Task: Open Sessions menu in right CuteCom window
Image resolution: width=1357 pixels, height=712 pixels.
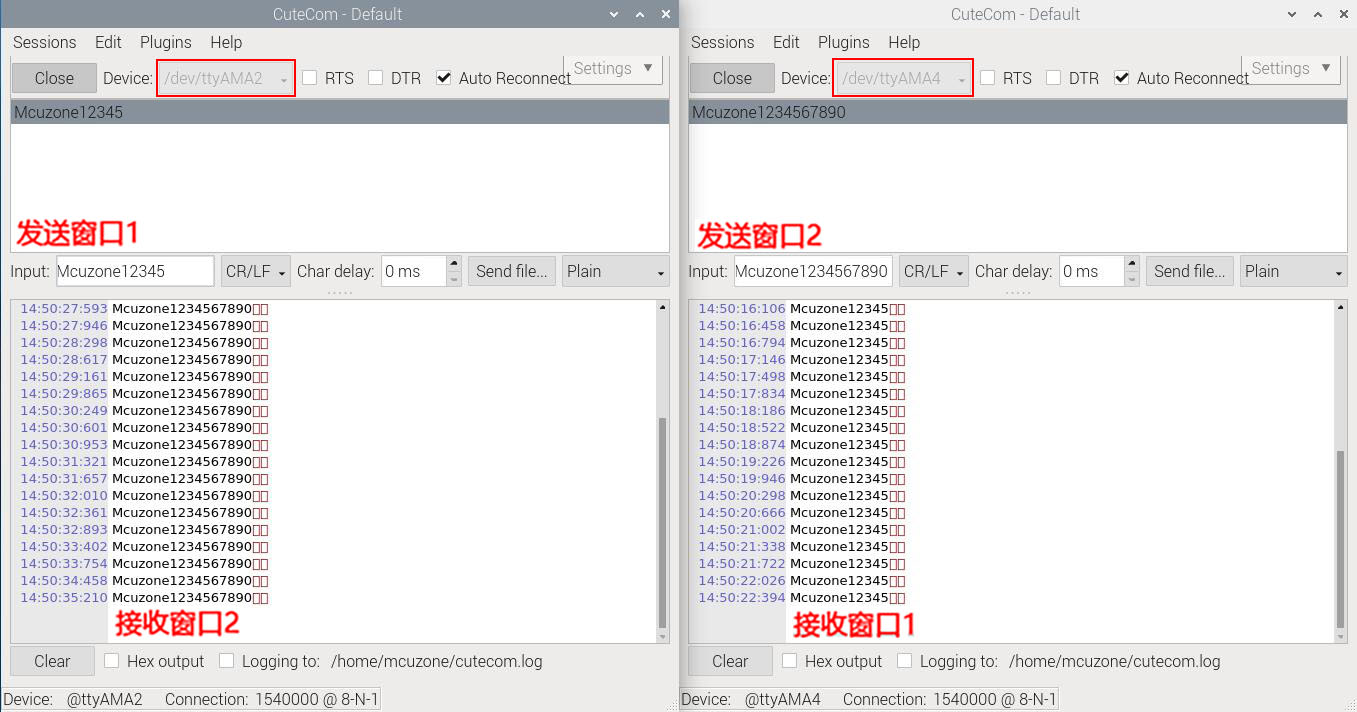Action: click(723, 42)
